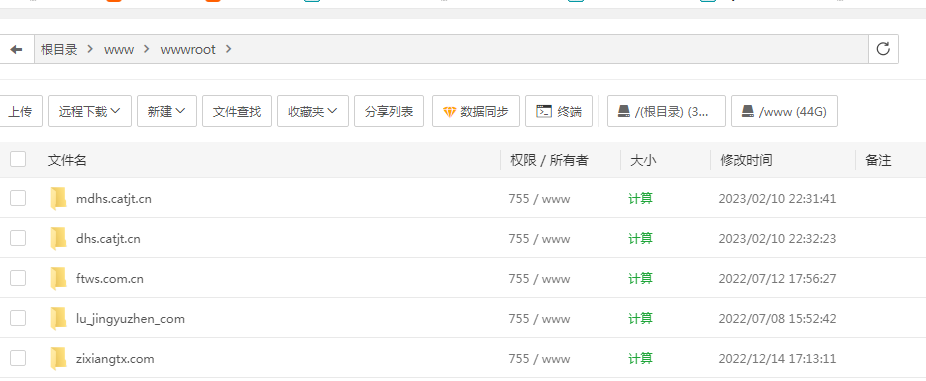Click 计算 size link for ftws.com.cn
The height and width of the screenshot is (381, 926).
[640, 278]
